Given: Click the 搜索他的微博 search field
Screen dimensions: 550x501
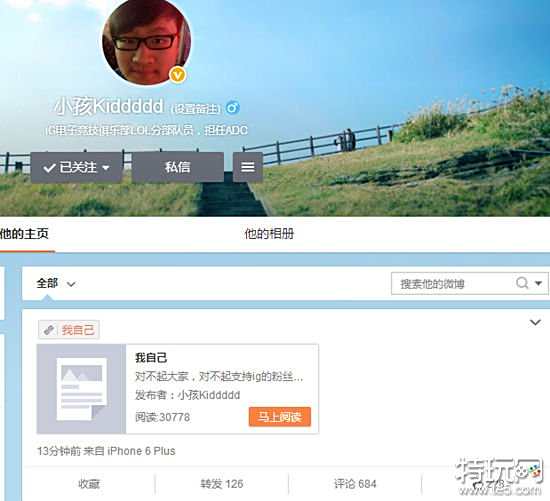Looking at the screenshot, I should coord(452,283).
